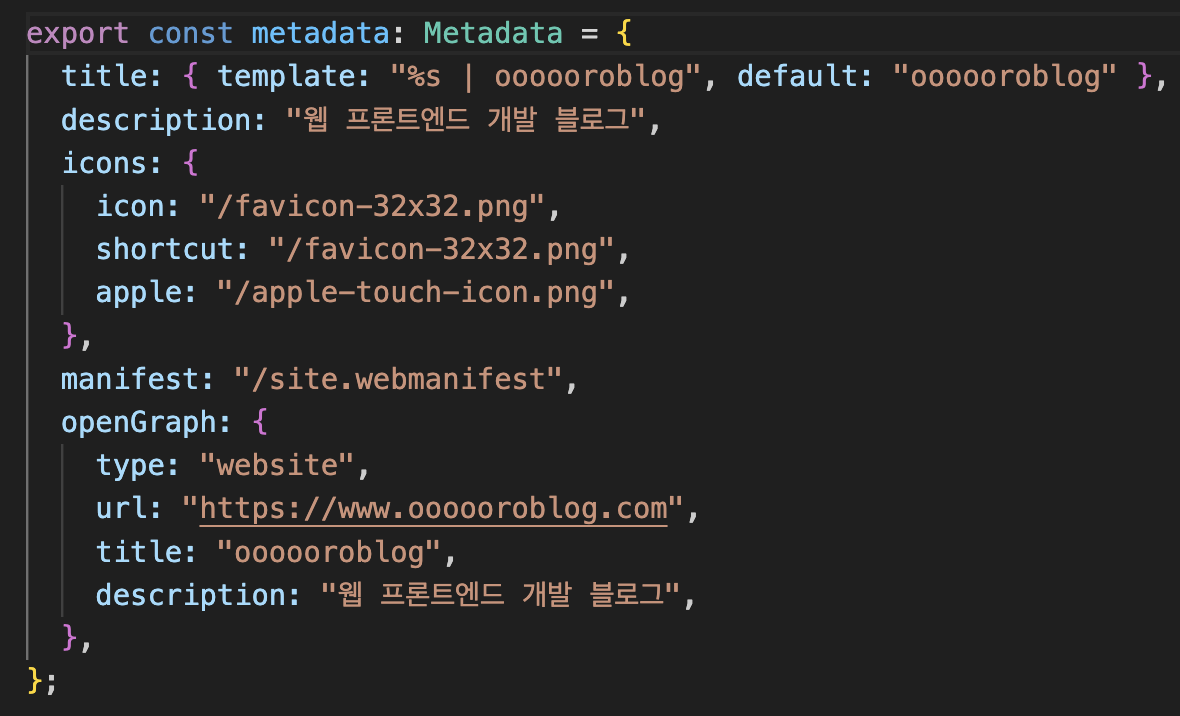Click the default title value "ooooroblog"
Viewport: 1180px width, 716px height.
pos(1005,77)
